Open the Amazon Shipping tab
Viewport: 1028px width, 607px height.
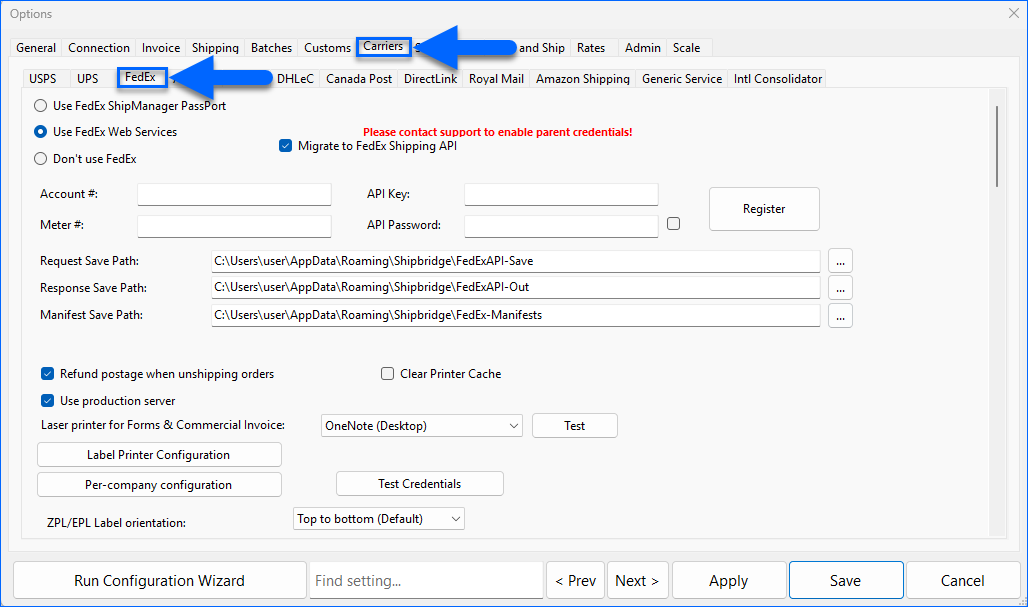coord(583,79)
